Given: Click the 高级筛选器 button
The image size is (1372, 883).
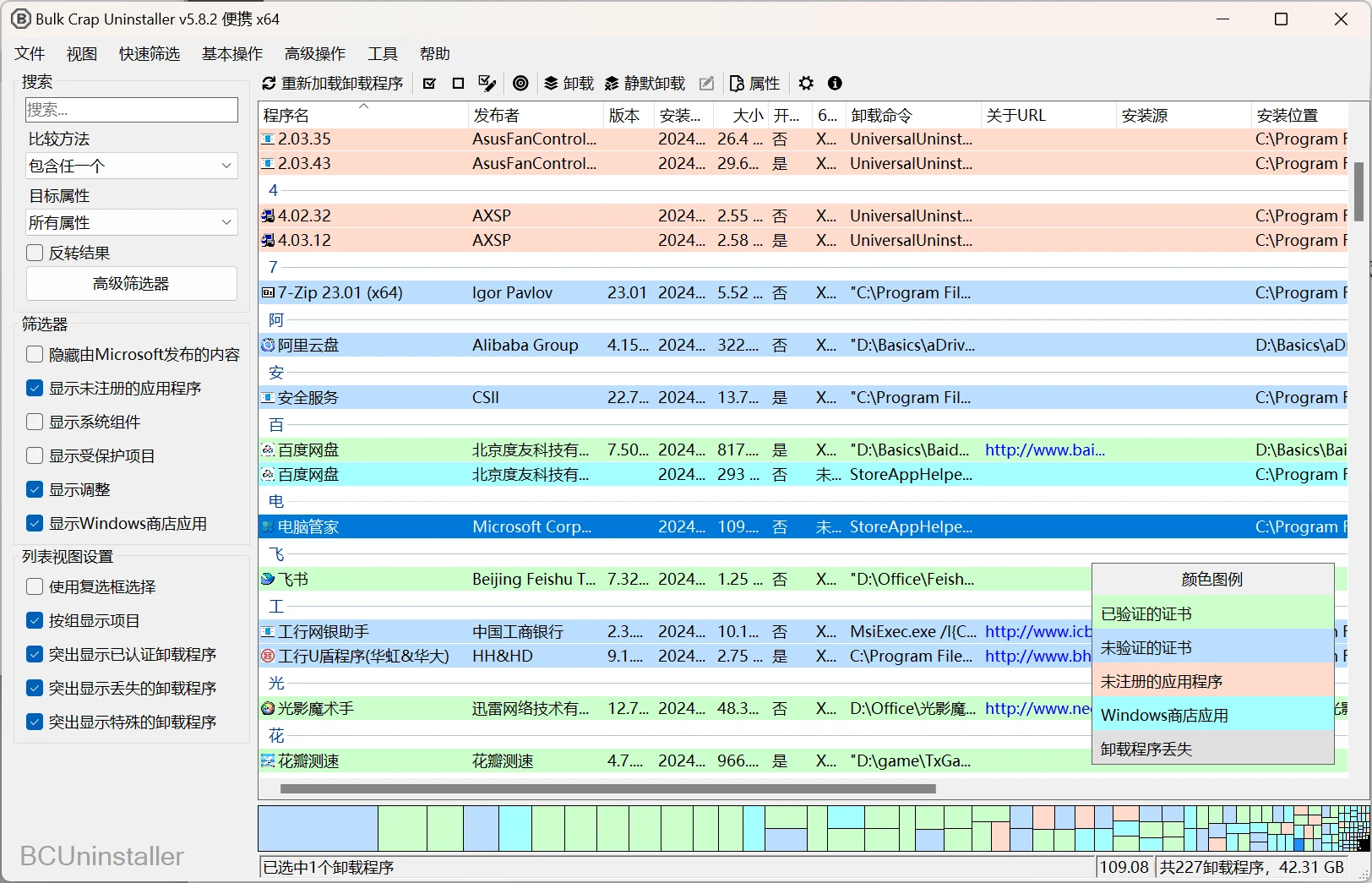Looking at the screenshot, I should [x=132, y=283].
